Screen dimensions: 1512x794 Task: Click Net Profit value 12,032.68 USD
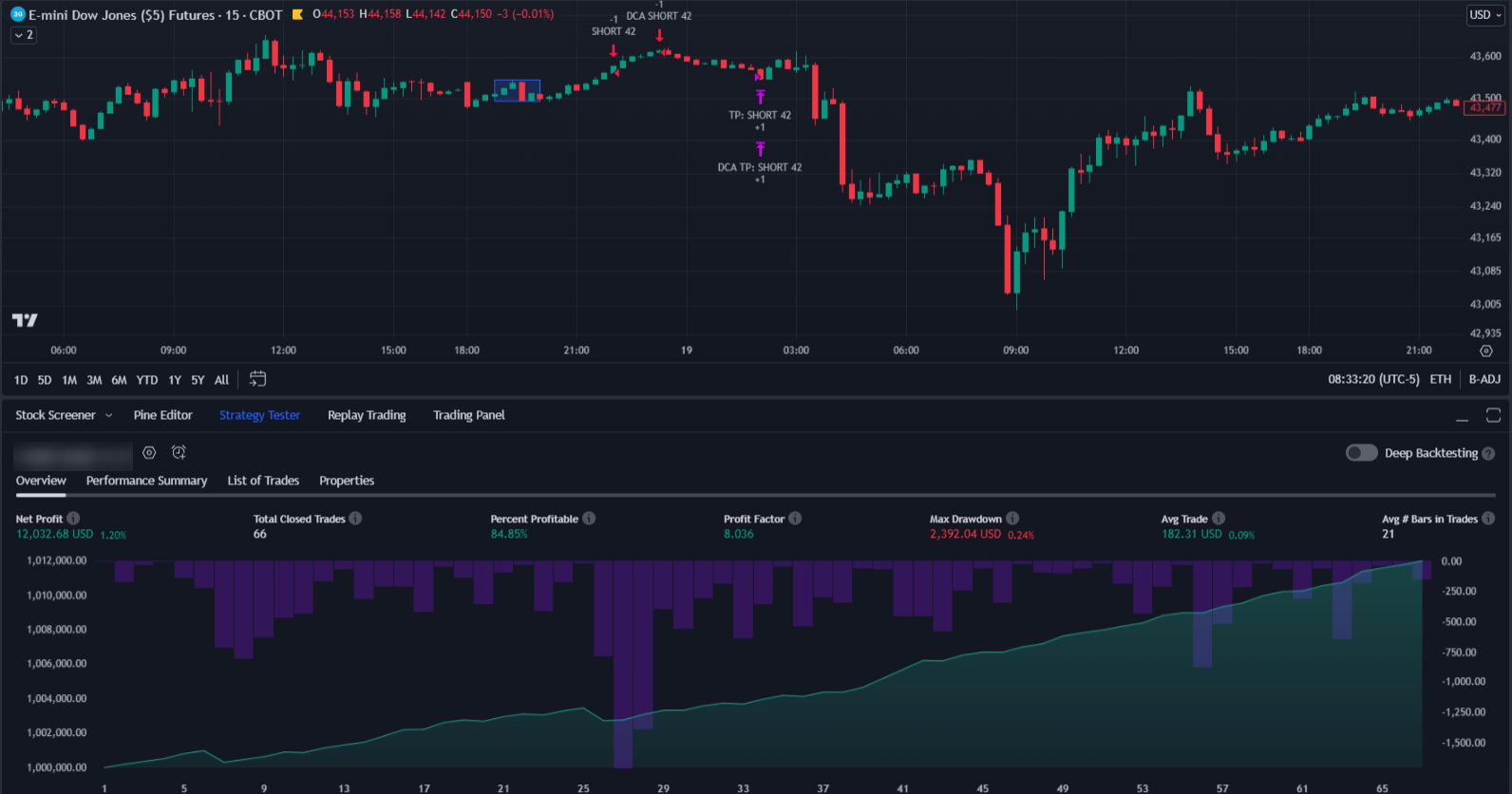point(54,534)
